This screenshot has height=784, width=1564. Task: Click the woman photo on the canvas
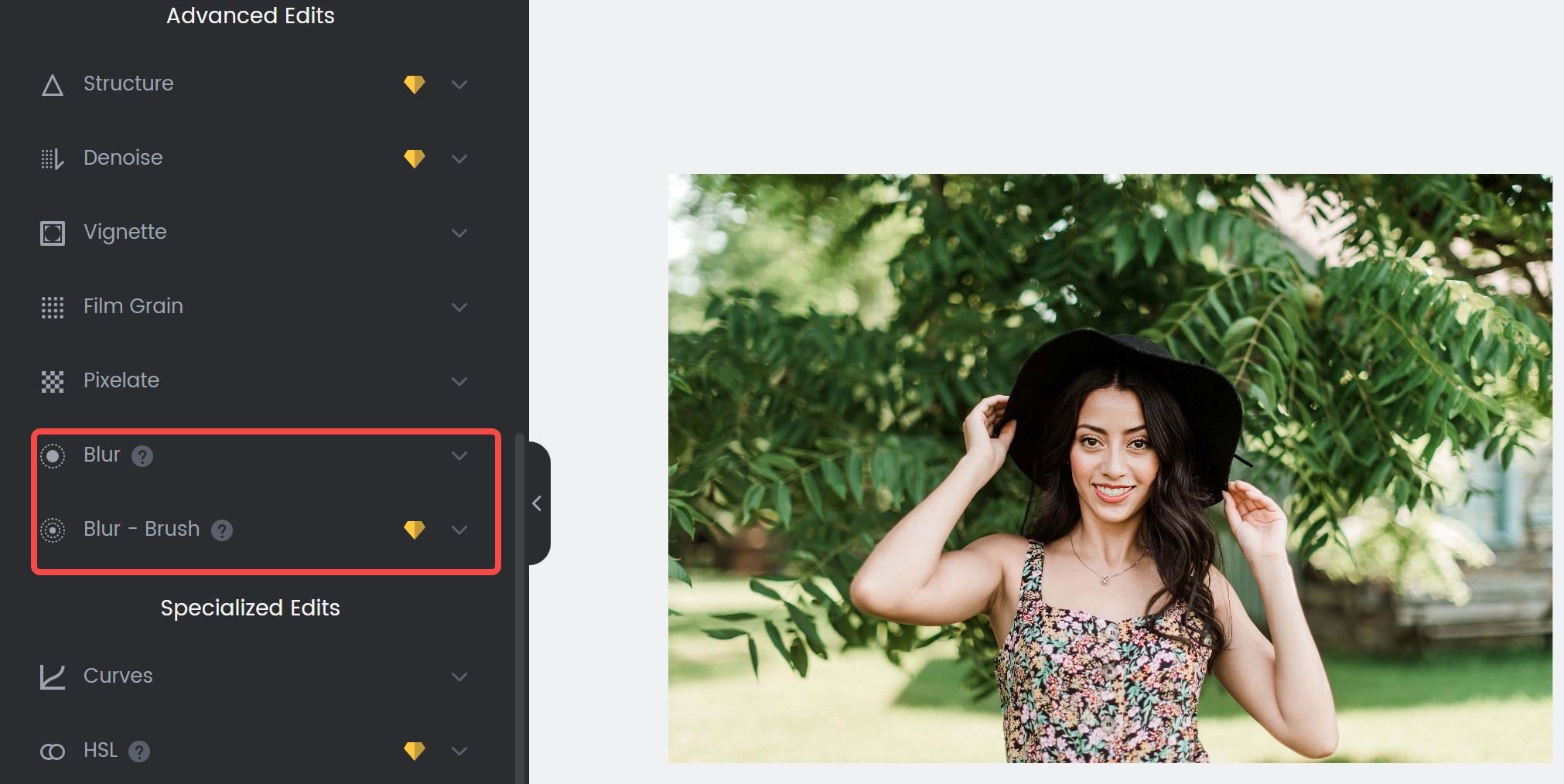click(x=1110, y=468)
